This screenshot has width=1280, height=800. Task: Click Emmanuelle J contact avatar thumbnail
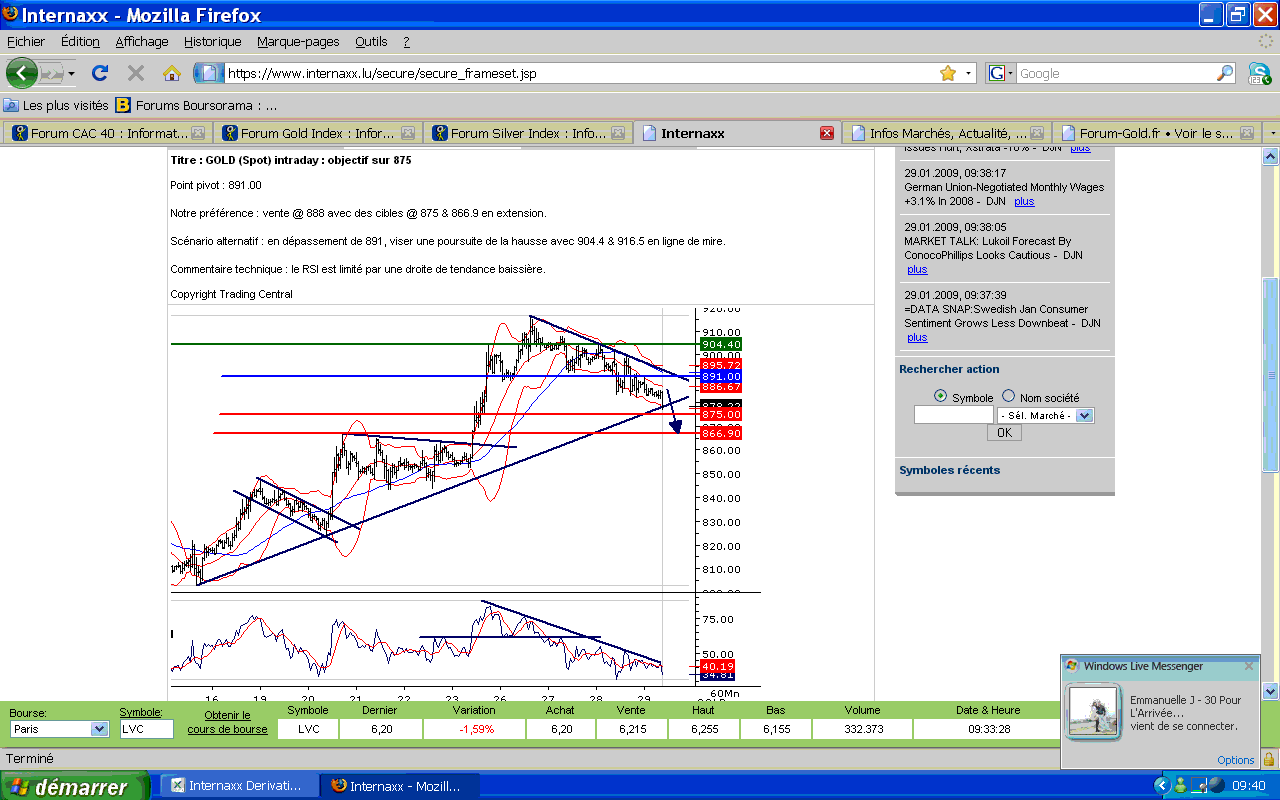[1095, 711]
